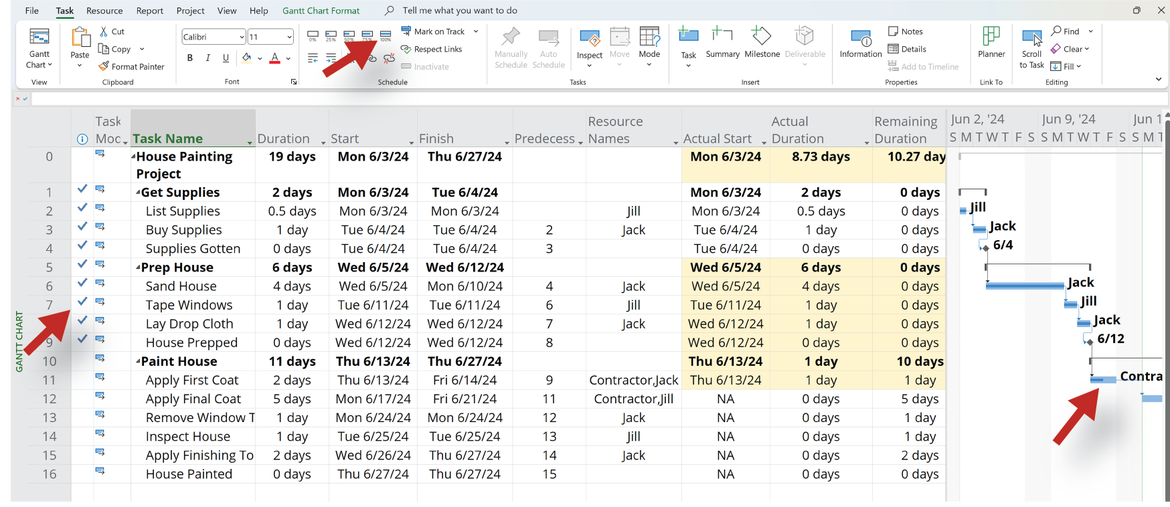Open task Information dialog
Image resolution: width=1170 pixels, height=507 pixels.
(861, 43)
